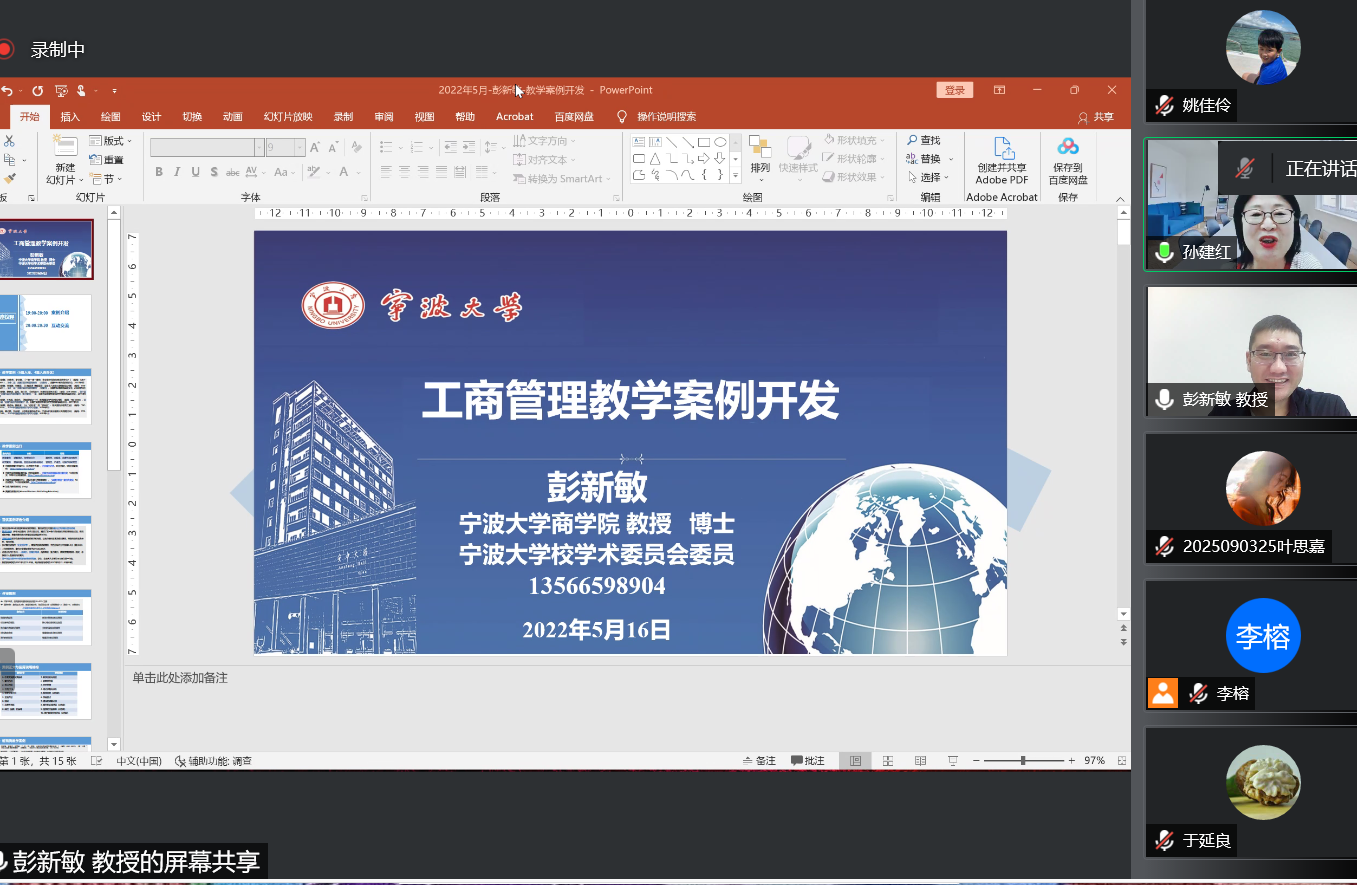Toggle the Comments (批注) pane
This screenshot has height=885, width=1357.
coord(807,761)
